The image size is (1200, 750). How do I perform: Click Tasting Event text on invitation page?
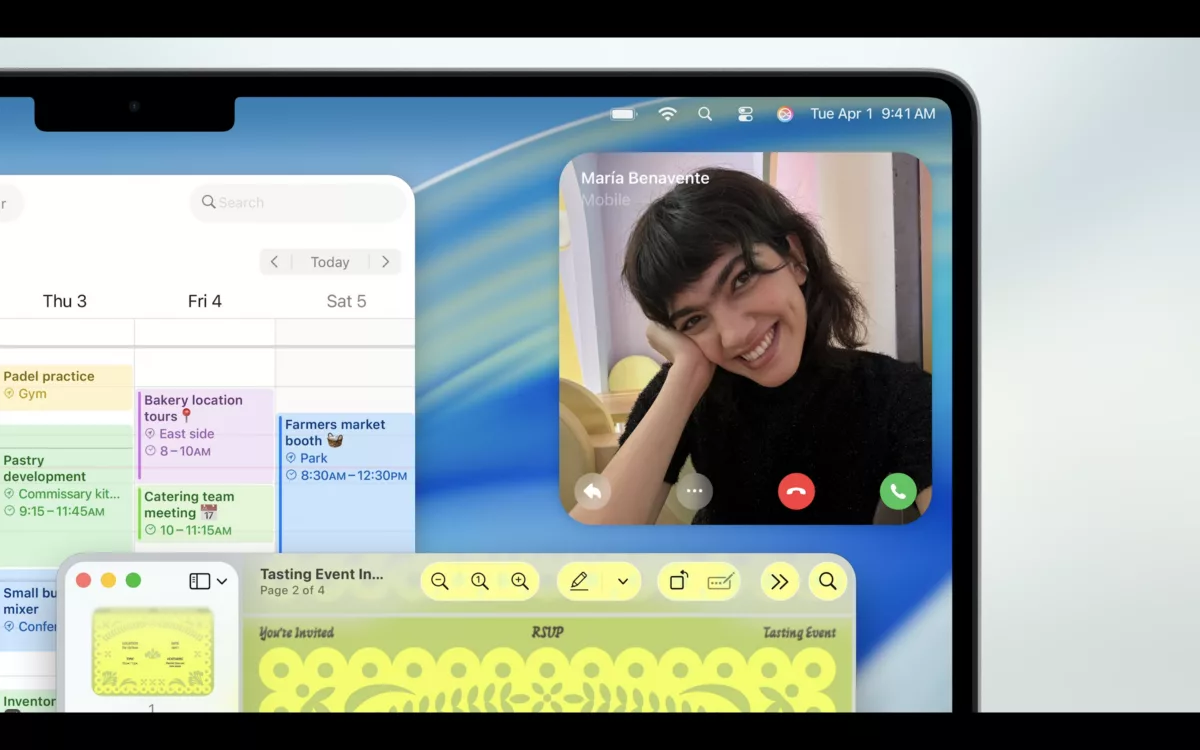[799, 633]
